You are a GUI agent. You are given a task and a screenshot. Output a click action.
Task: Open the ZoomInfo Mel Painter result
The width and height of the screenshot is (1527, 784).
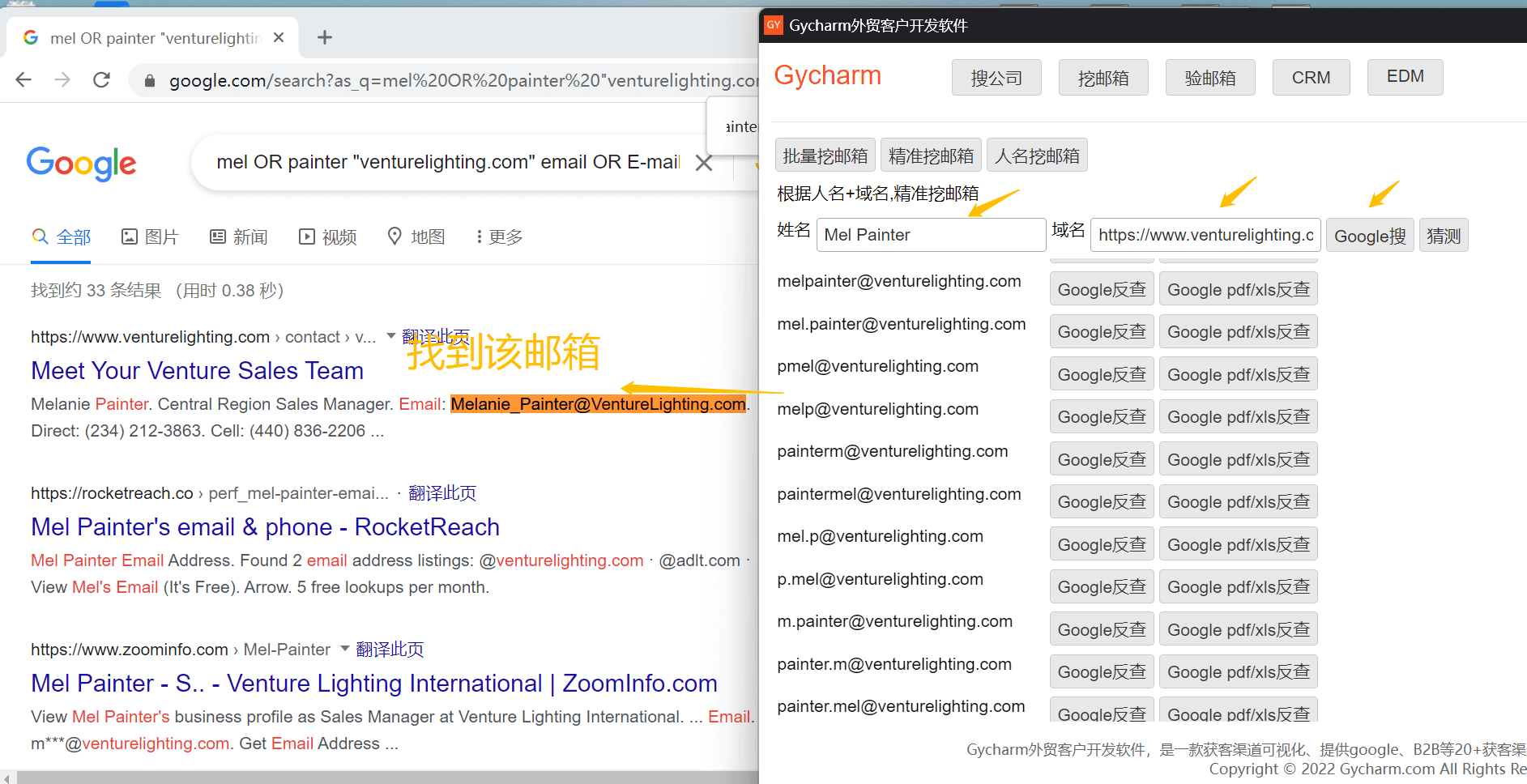click(x=374, y=683)
